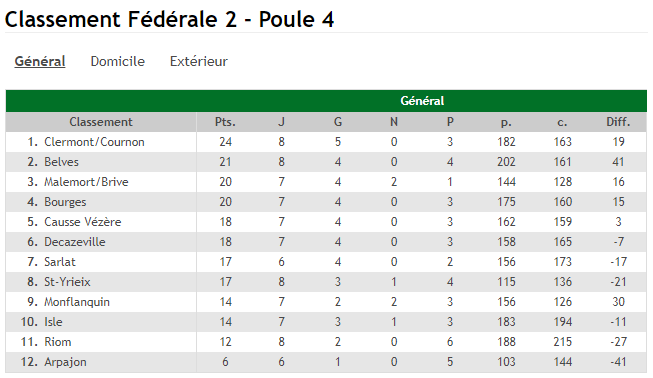653x378 pixels.
Task: Open the Riom team entry
Action: coord(57,342)
